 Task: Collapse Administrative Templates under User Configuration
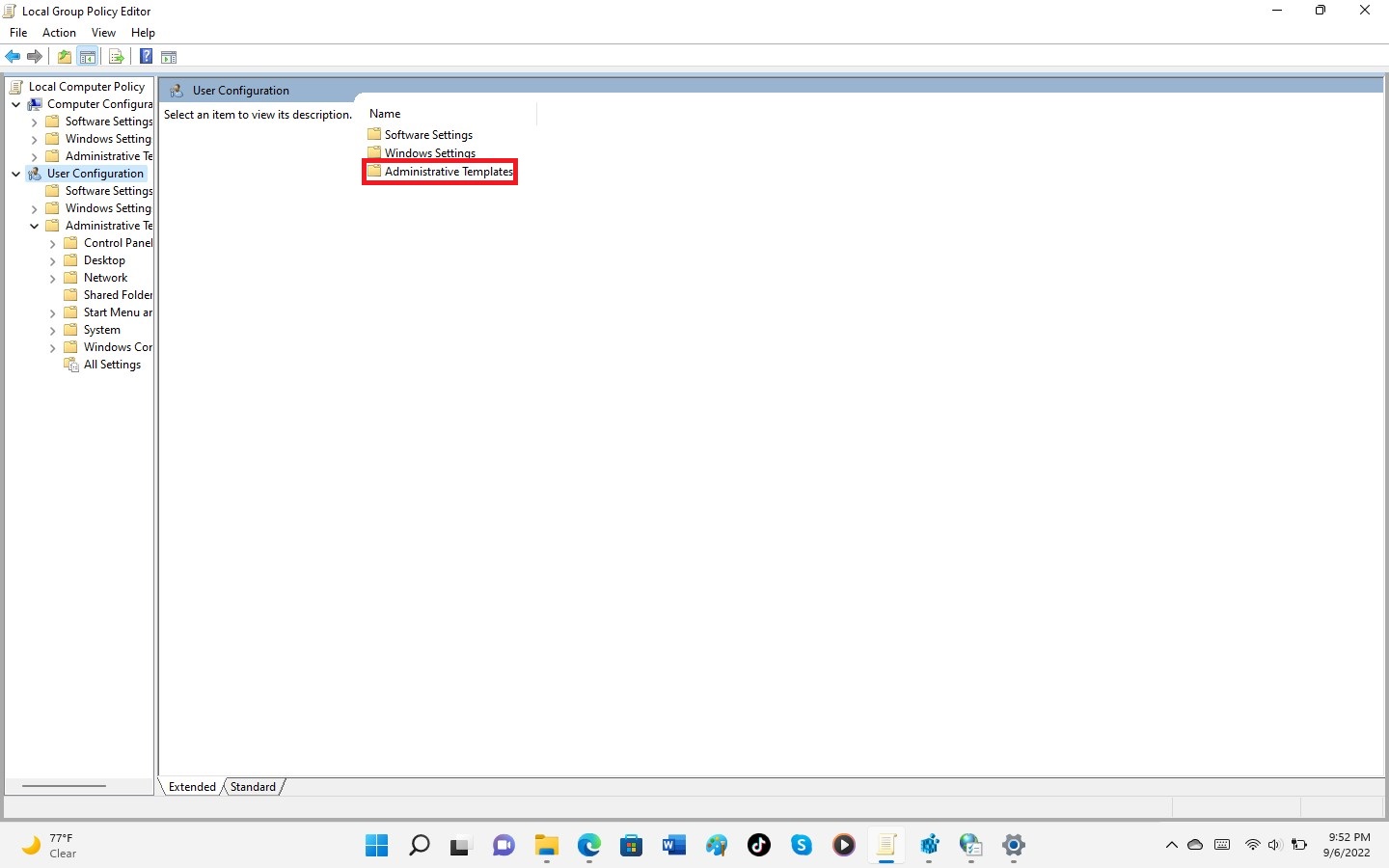[34, 226]
